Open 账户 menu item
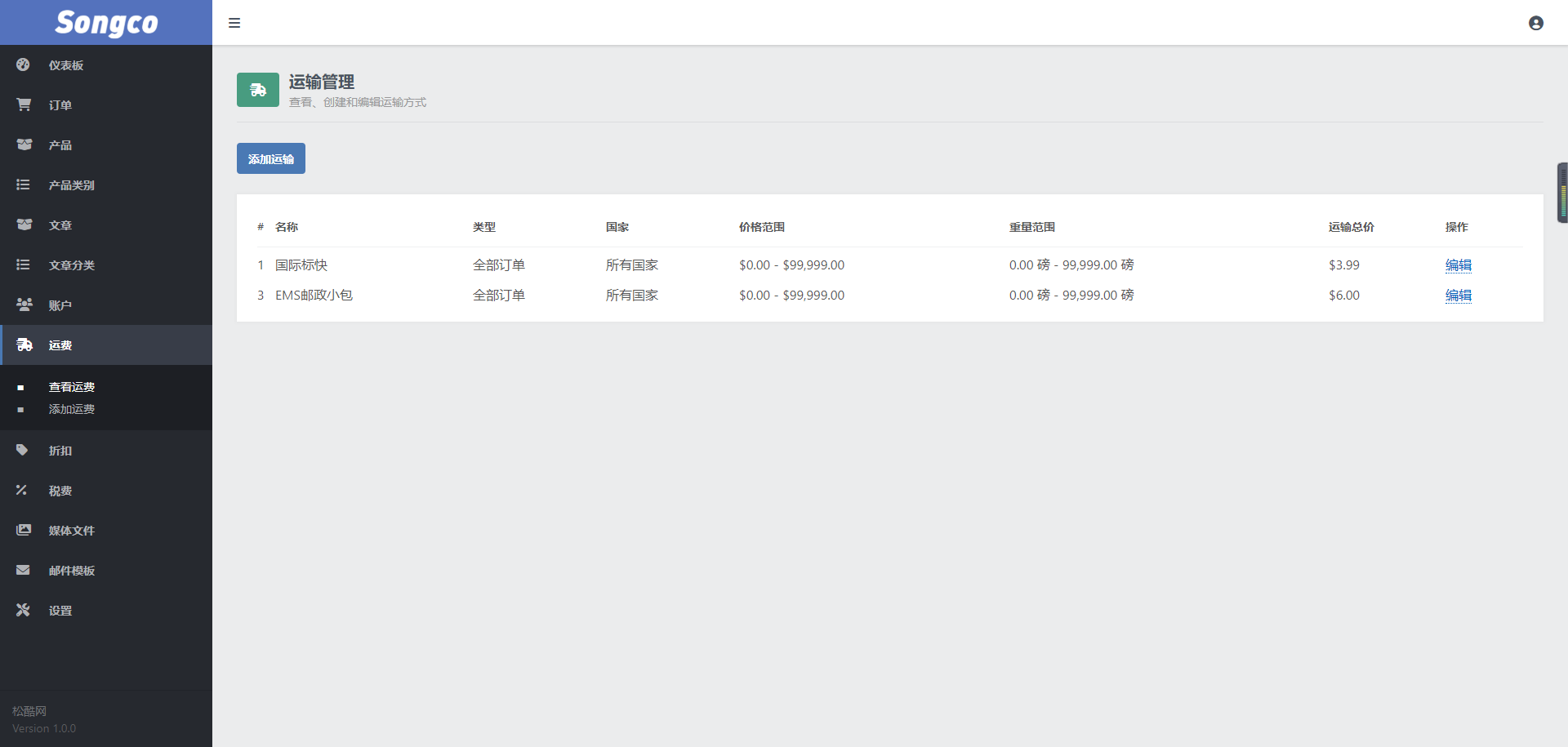 [106, 305]
